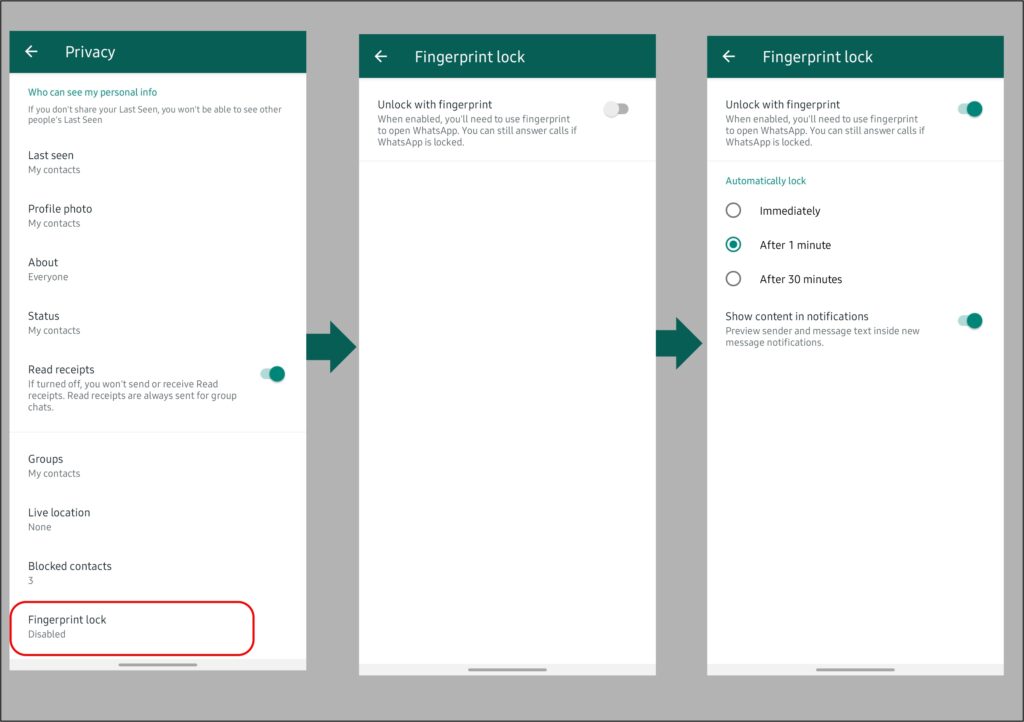
Task: Open the Last seen privacy setting
Action: click(52, 162)
